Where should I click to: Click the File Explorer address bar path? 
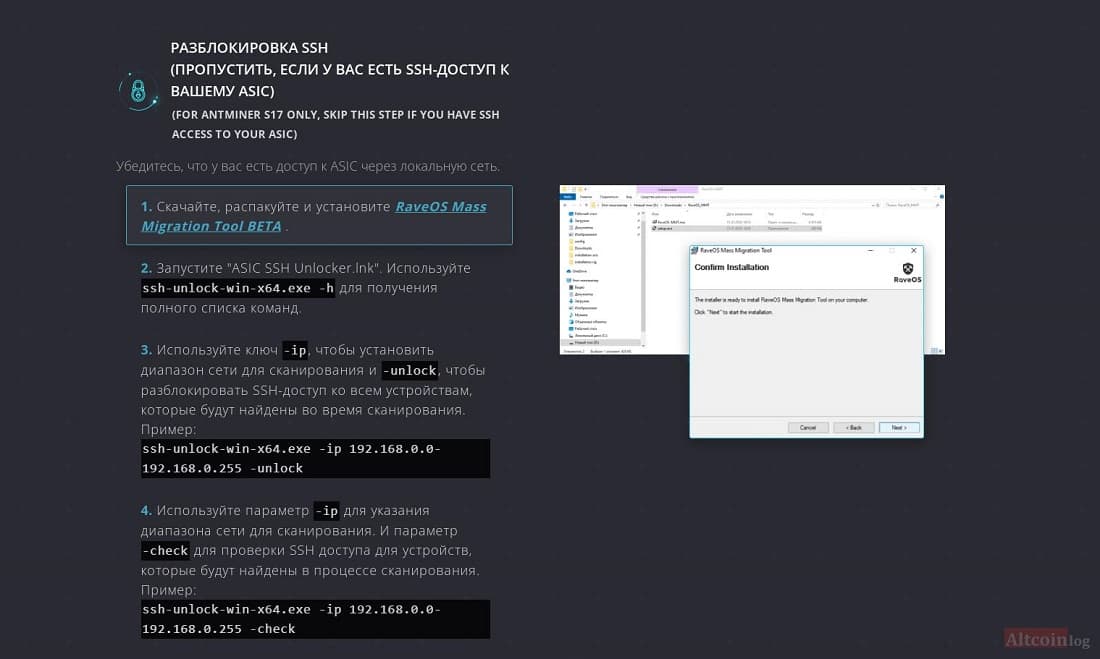tap(733, 205)
